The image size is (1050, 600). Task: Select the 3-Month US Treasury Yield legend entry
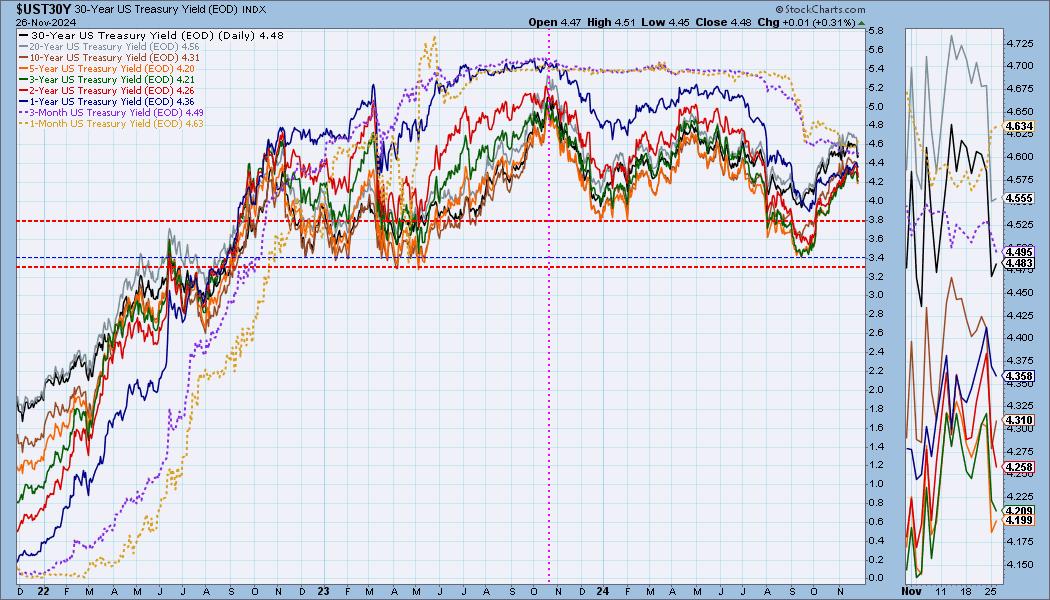(112, 112)
